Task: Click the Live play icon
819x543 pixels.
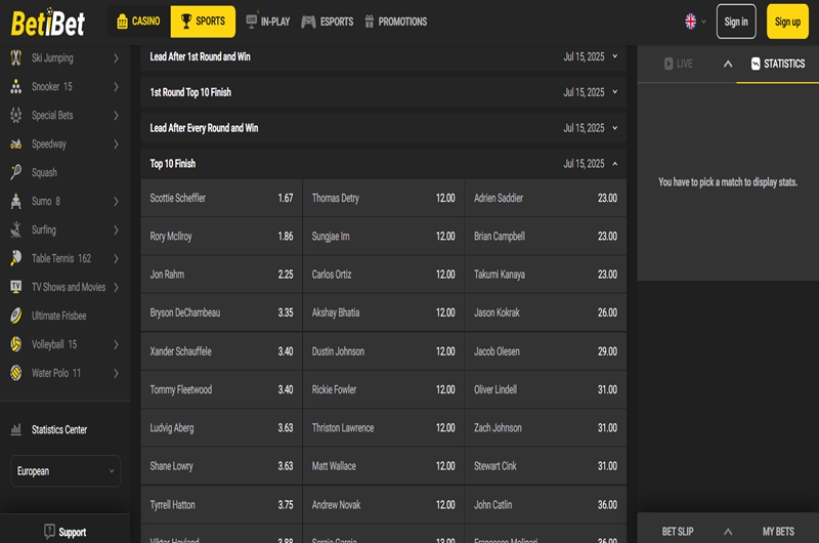Action: pyautogui.click(x=669, y=64)
